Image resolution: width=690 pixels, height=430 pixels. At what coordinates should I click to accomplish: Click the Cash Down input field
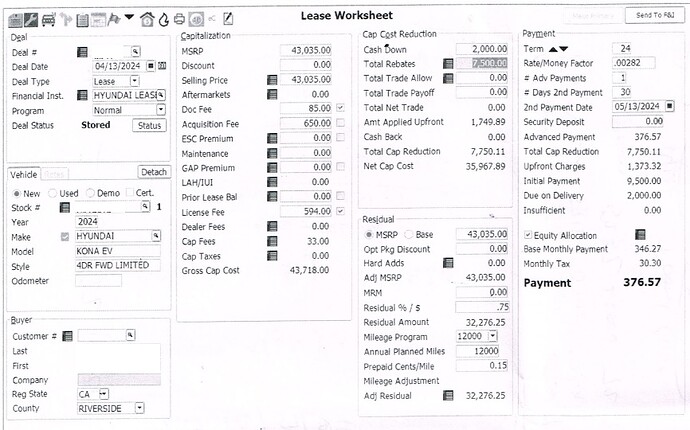pos(483,49)
